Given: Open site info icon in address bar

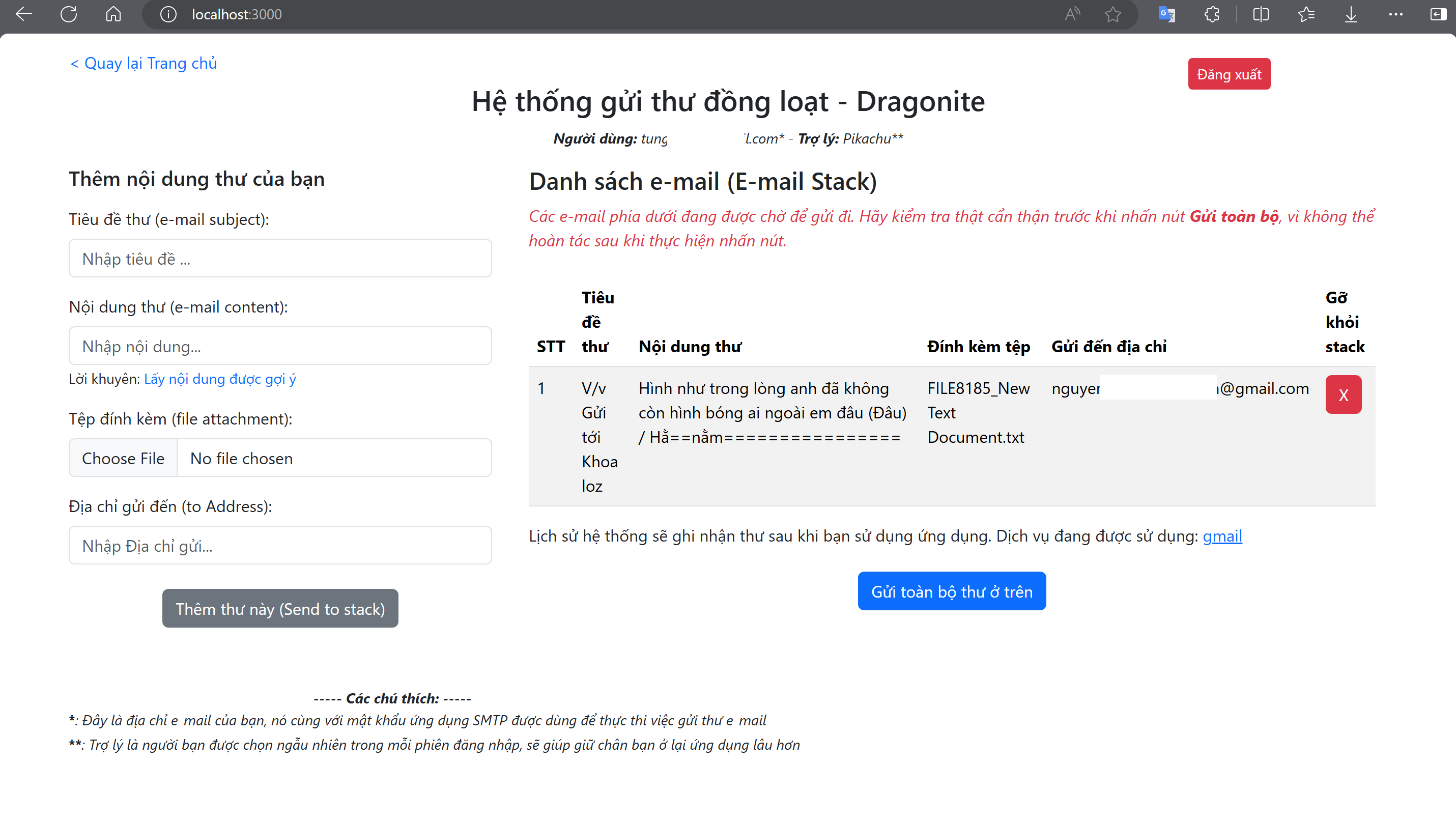Looking at the screenshot, I should pyautogui.click(x=168, y=14).
